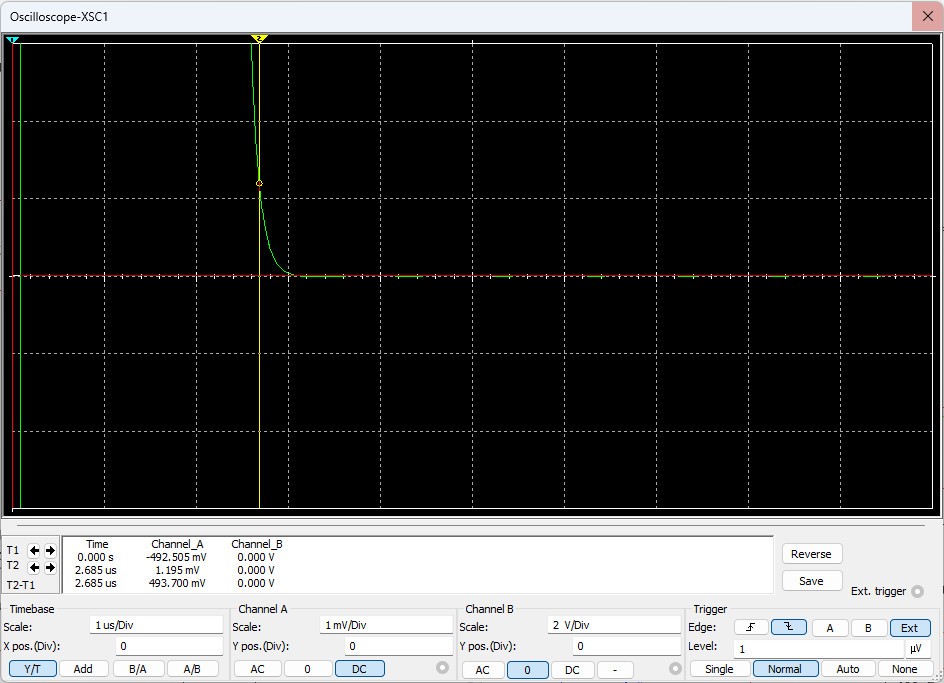
Task: Open Channel A Scale field
Action: pyautogui.click(x=386, y=625)
